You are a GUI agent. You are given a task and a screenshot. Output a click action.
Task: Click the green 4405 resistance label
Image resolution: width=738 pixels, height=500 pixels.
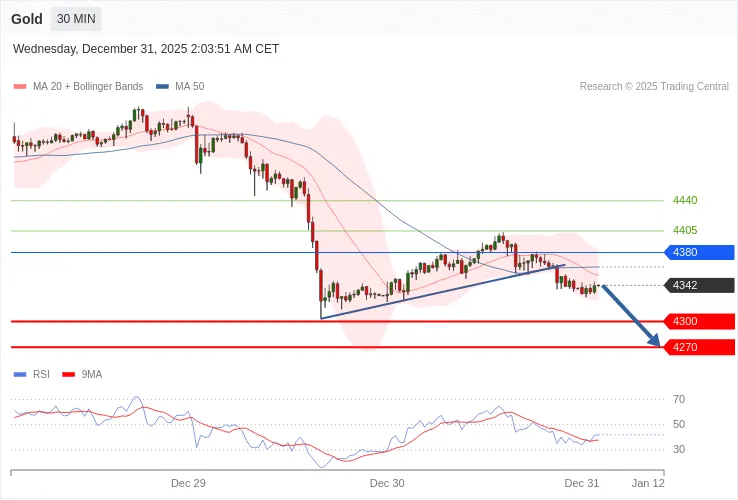point(685,230)
